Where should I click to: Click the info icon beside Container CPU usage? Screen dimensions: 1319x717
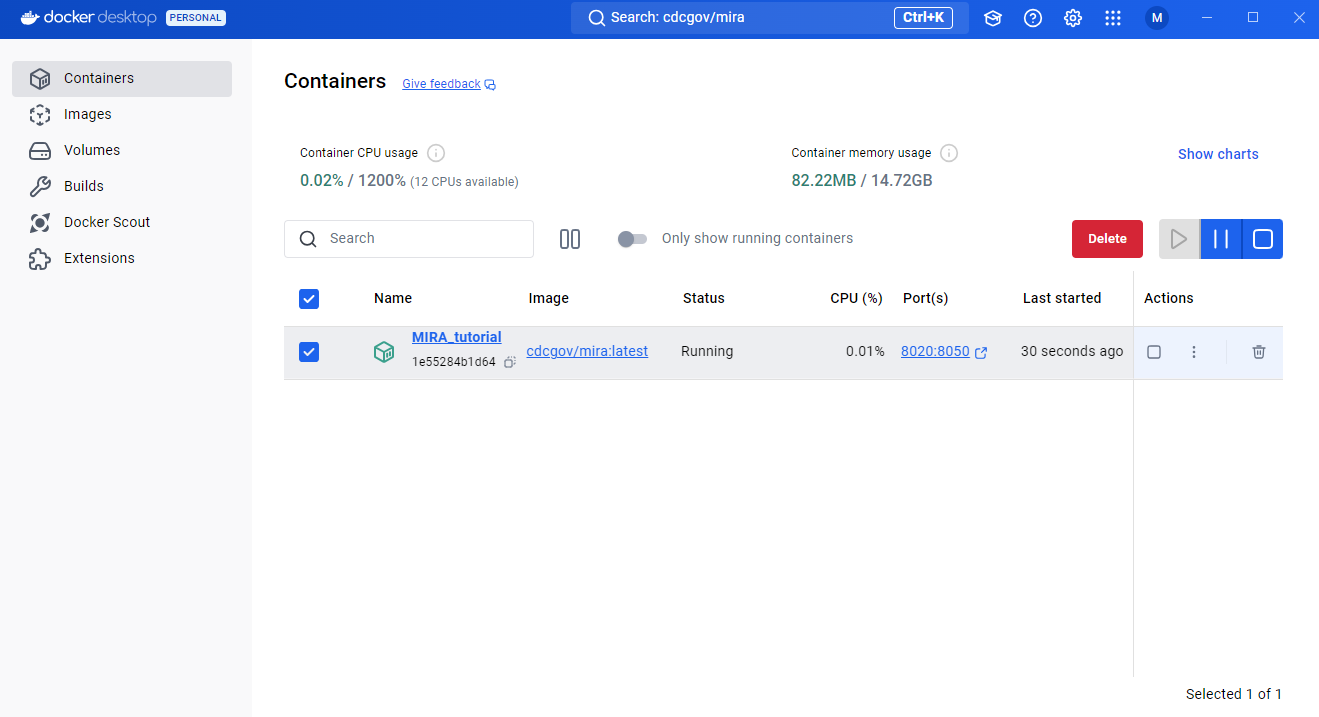tap(436, 153)
